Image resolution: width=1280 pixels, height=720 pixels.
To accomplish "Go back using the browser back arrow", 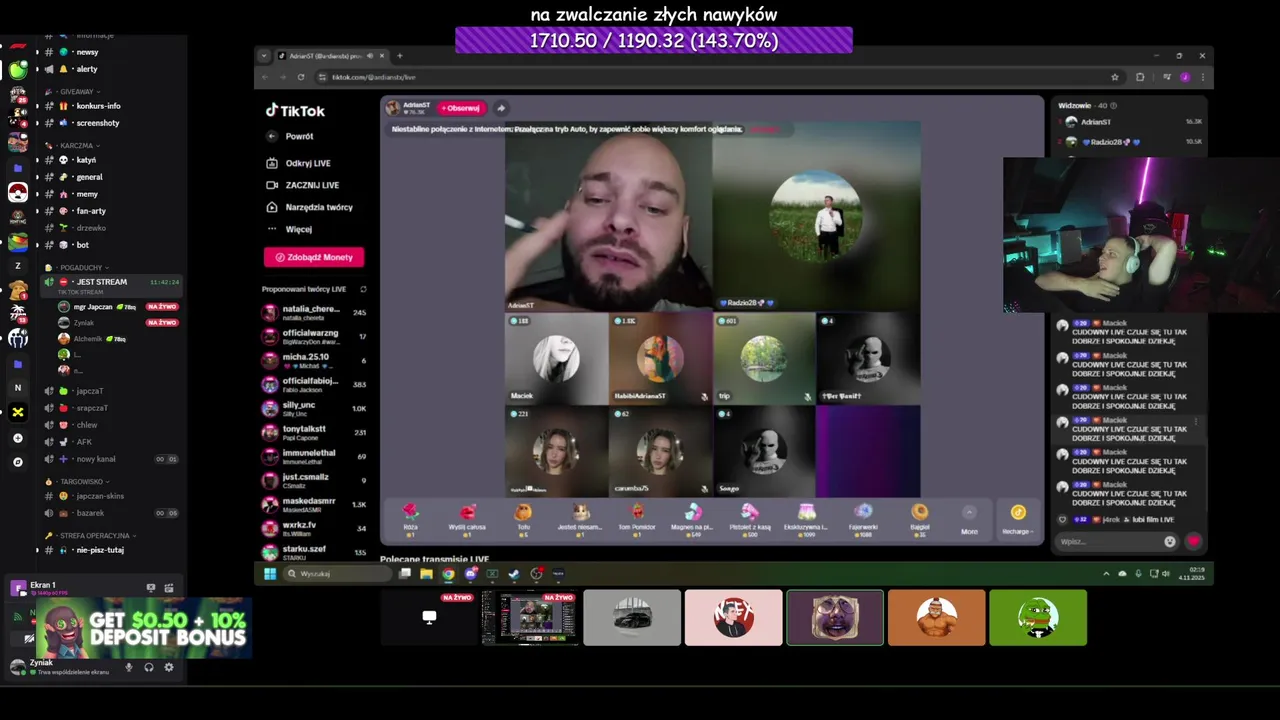I will pos(265,77).
